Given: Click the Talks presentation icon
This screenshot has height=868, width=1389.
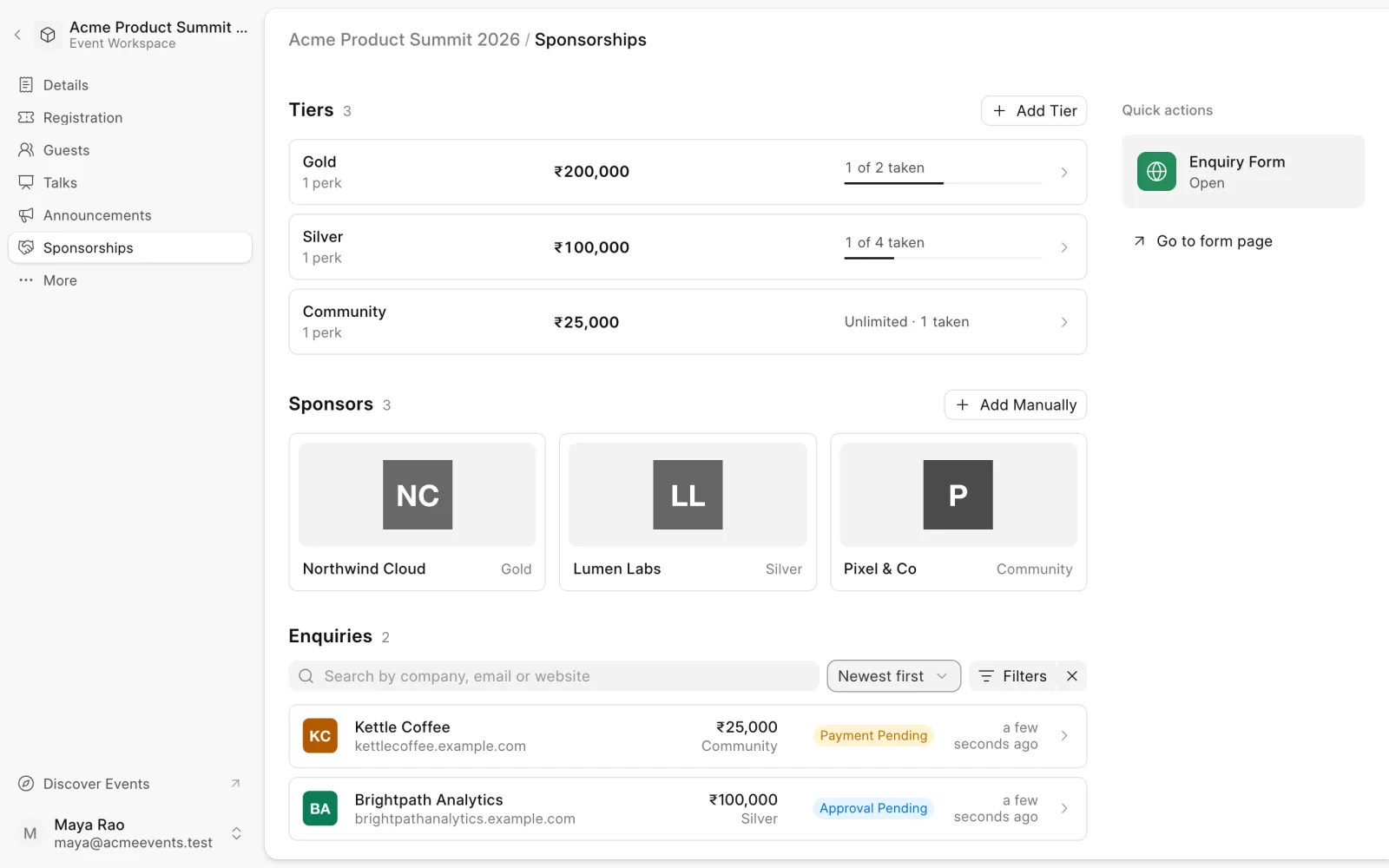Looking at the screenshot, I should [26, 182].
